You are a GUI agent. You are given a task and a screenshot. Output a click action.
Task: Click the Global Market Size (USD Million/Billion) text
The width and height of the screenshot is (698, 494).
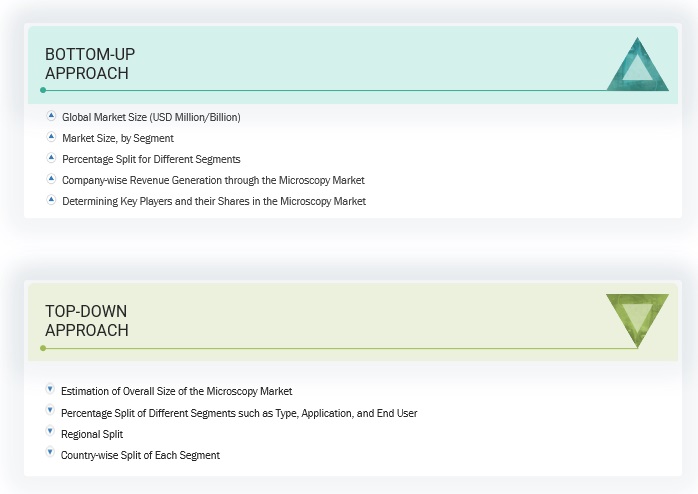pos(151,117)
